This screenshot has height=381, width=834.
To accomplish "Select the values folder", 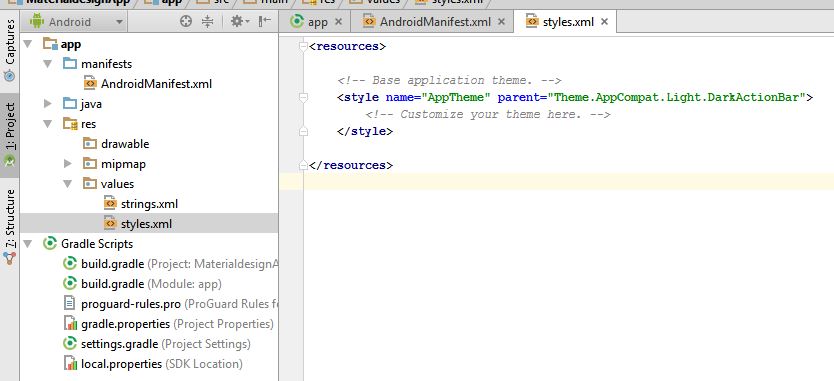I will [118, 184].
